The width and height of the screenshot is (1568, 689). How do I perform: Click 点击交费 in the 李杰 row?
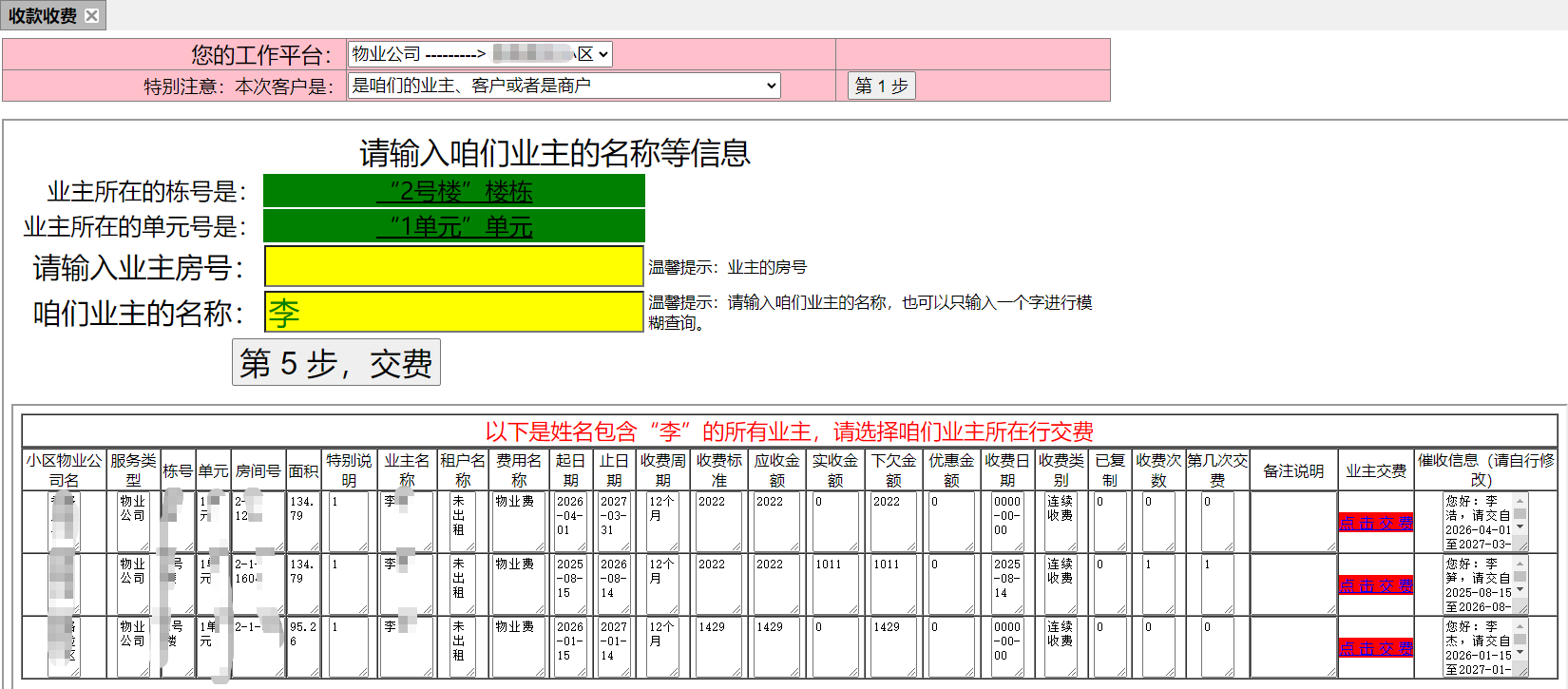1375,649
